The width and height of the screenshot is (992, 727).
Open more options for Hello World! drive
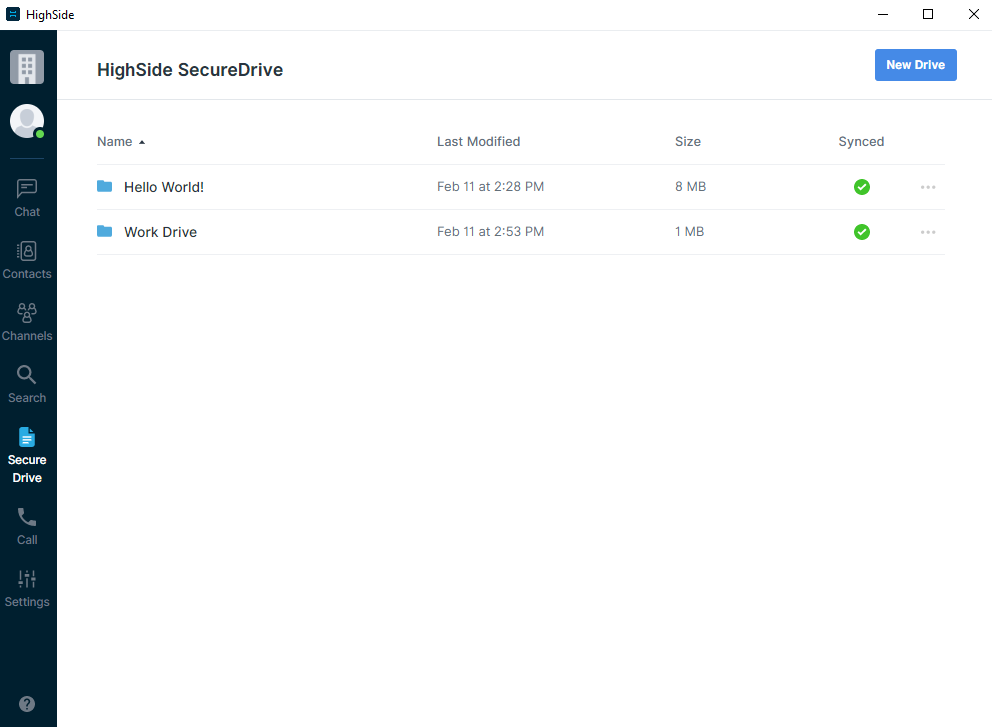[928, 187]
